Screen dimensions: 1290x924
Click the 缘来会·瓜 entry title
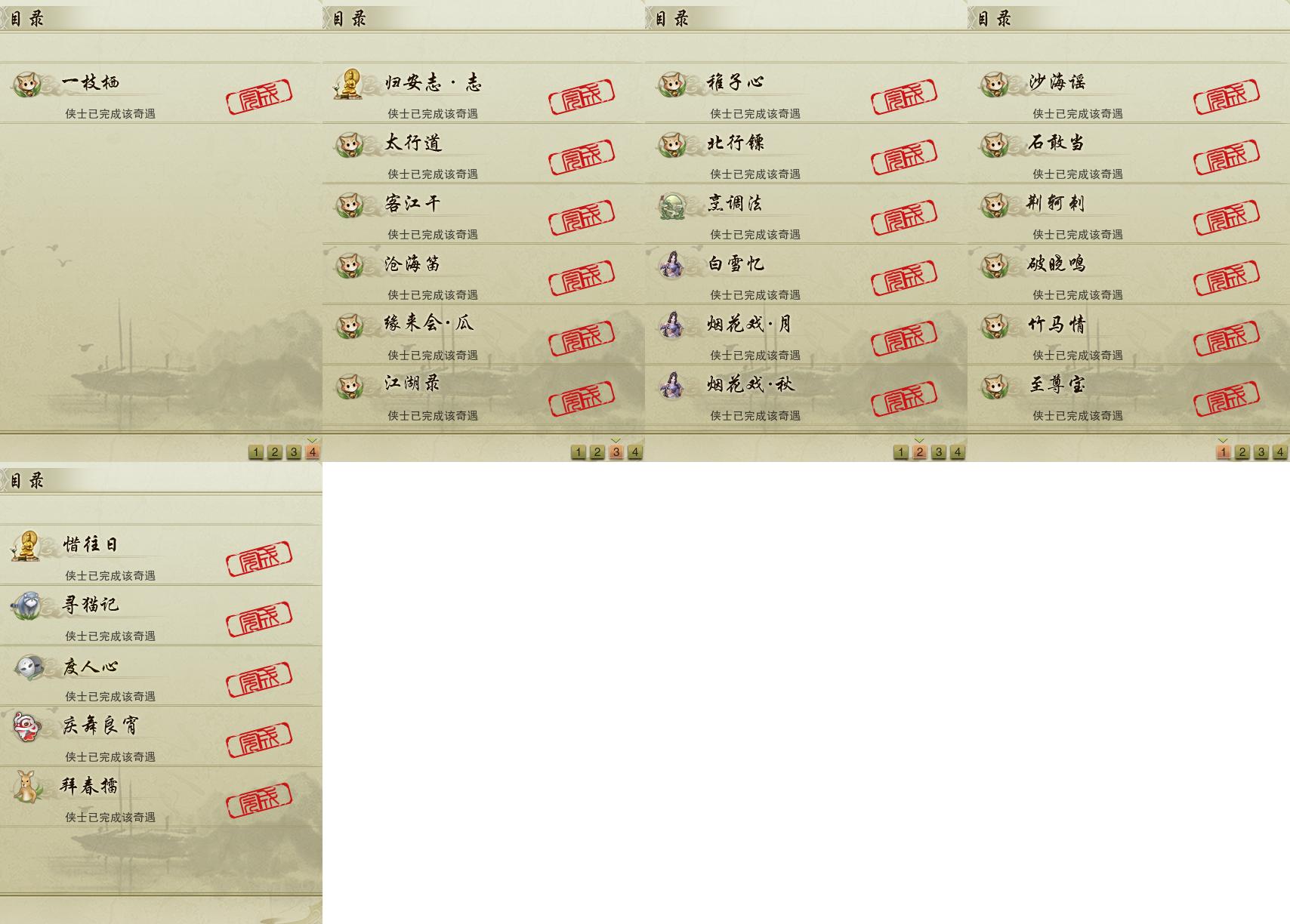coord(429,324)
